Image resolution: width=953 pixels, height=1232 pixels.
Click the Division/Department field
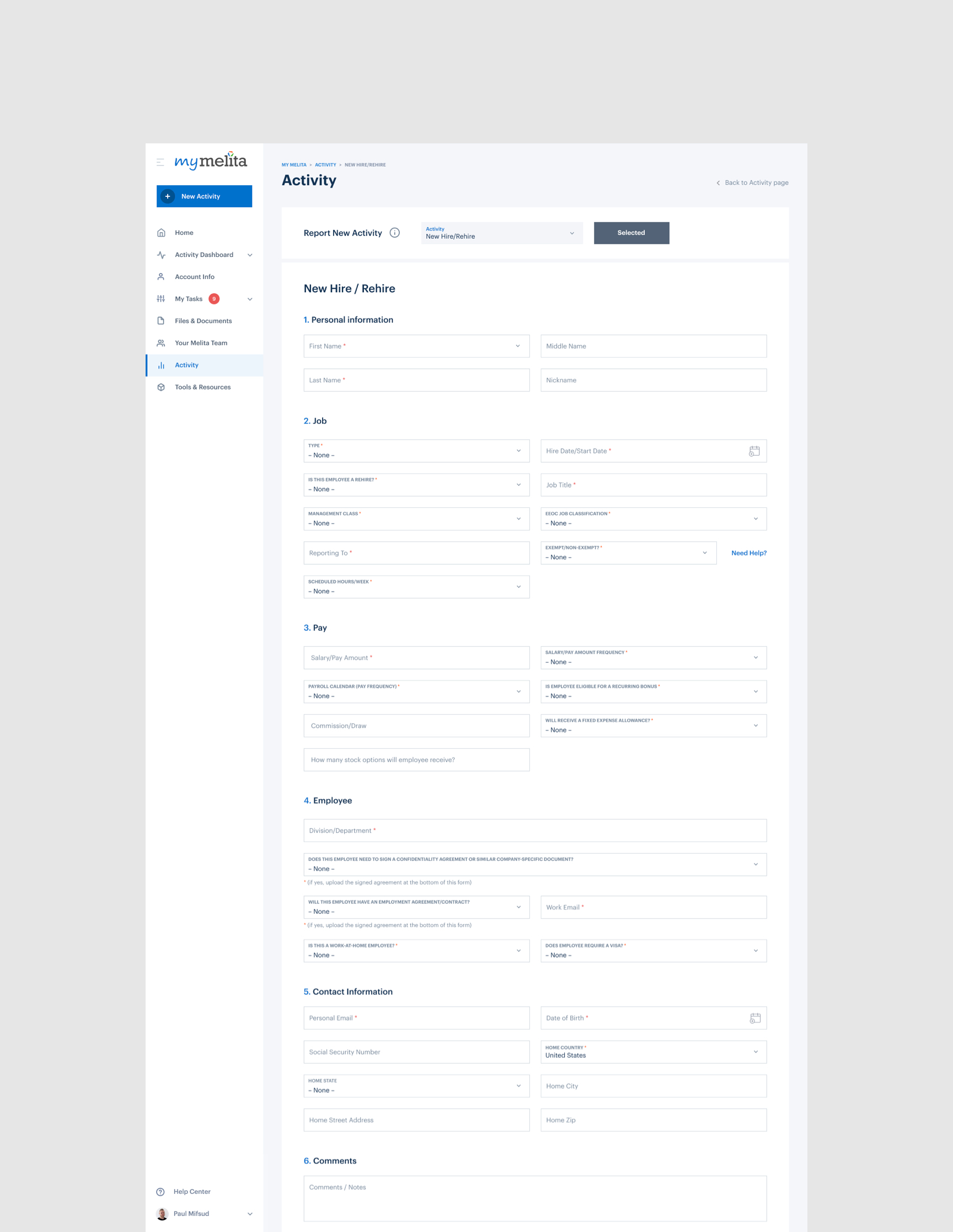point(535,831)
